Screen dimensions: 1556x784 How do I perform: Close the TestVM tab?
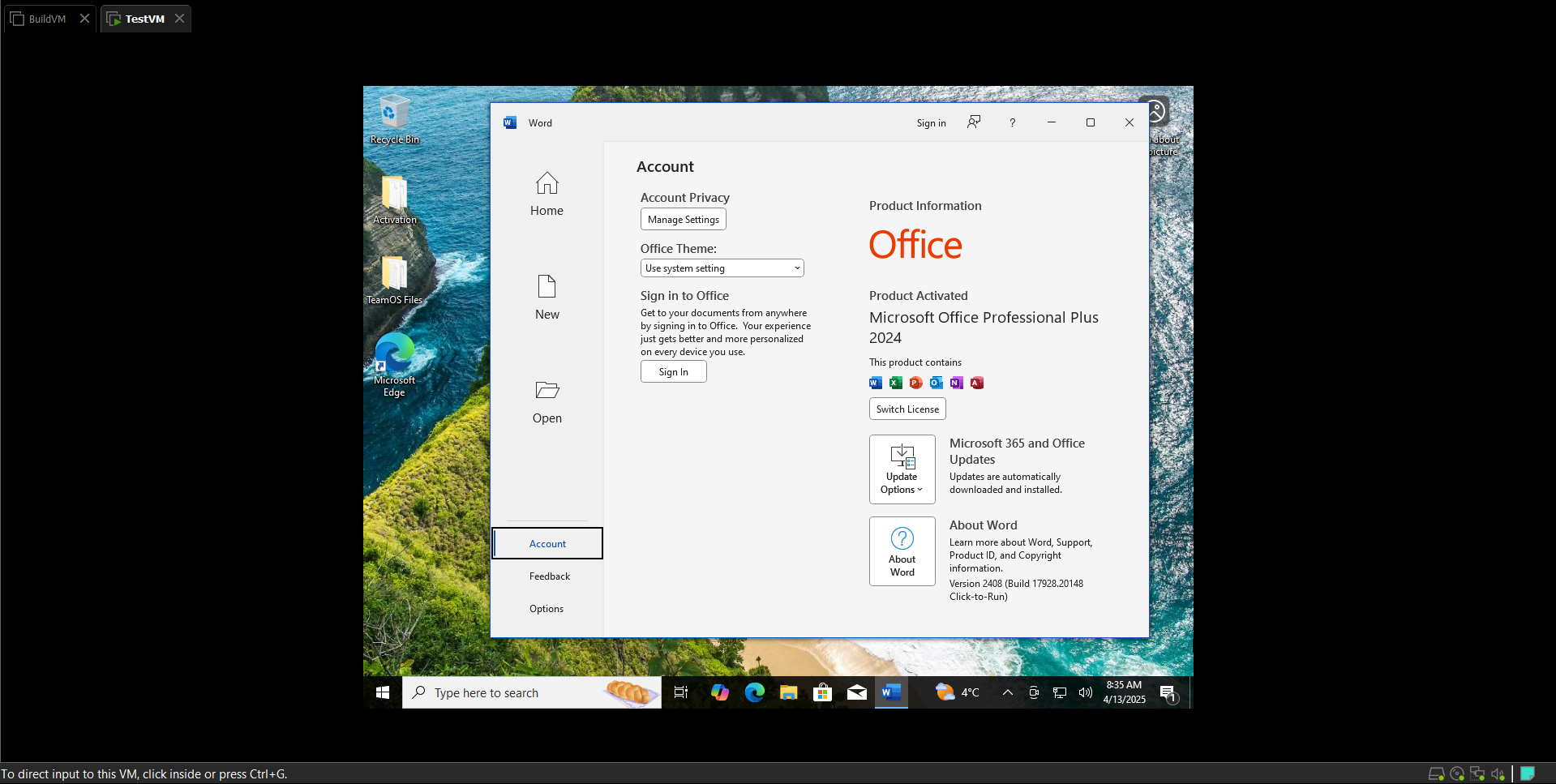tap(179, 19)
